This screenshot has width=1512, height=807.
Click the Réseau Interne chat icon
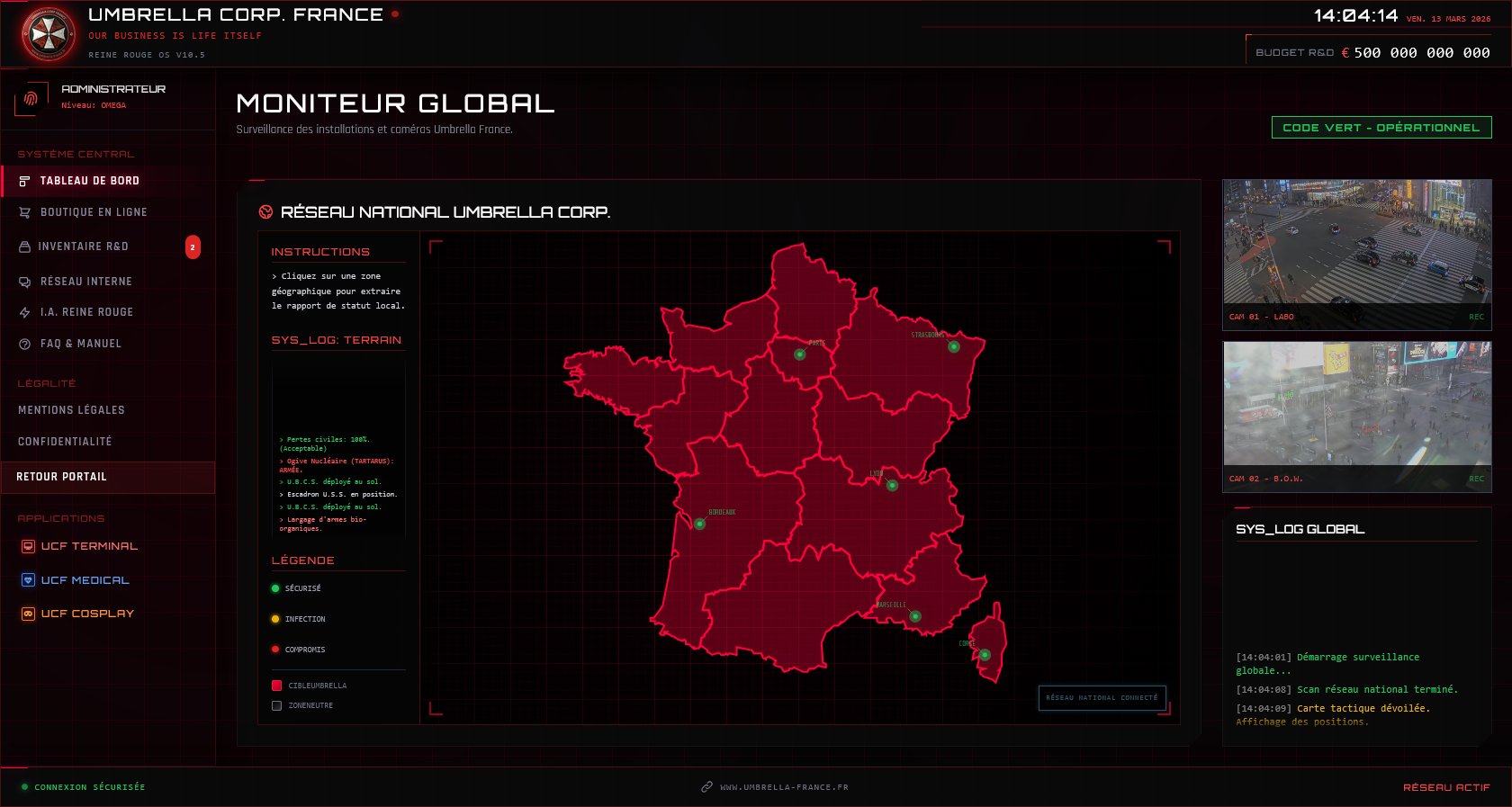click(x=25, y=282)
